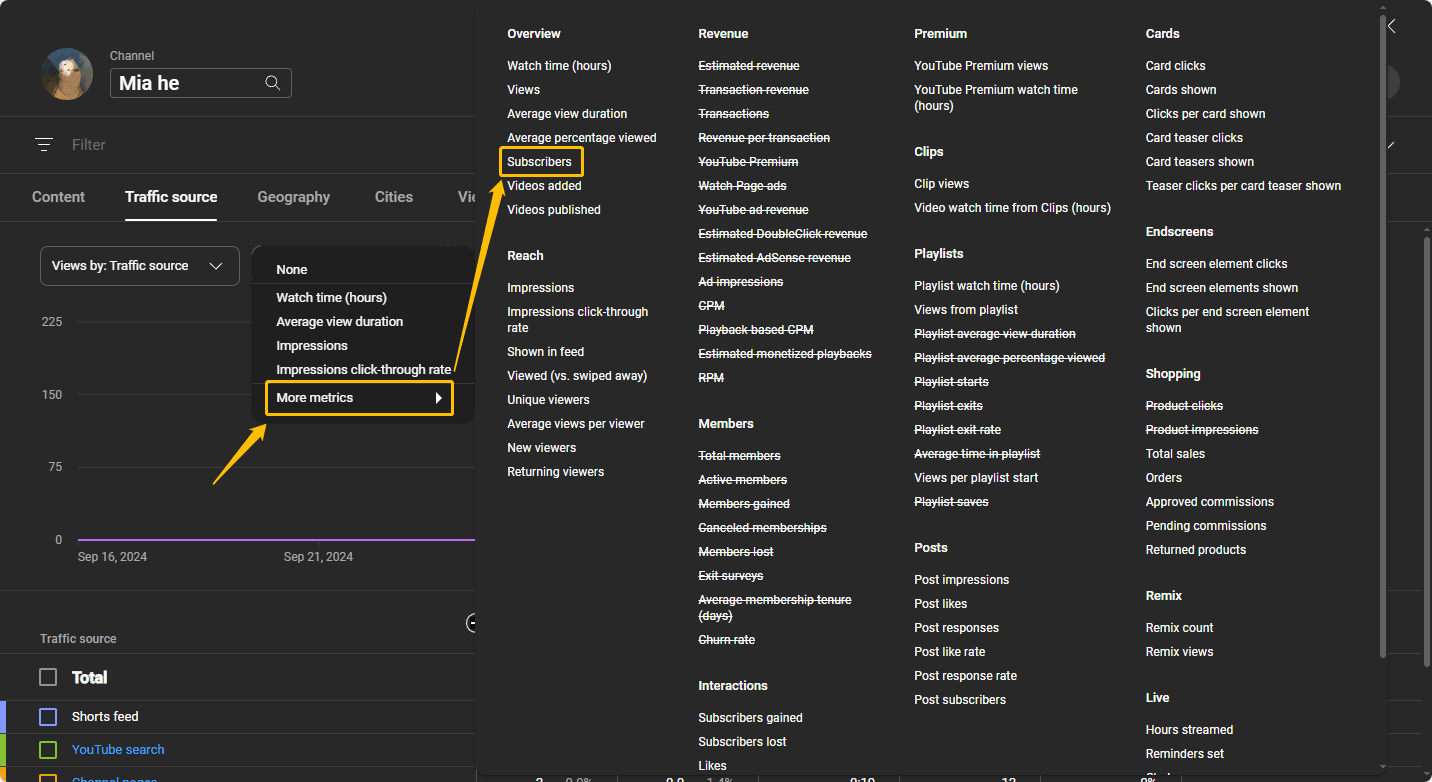Select Subscribers gained under Interactions
The height and width of the screenshot is (782, 1432).
pos(750,718)
